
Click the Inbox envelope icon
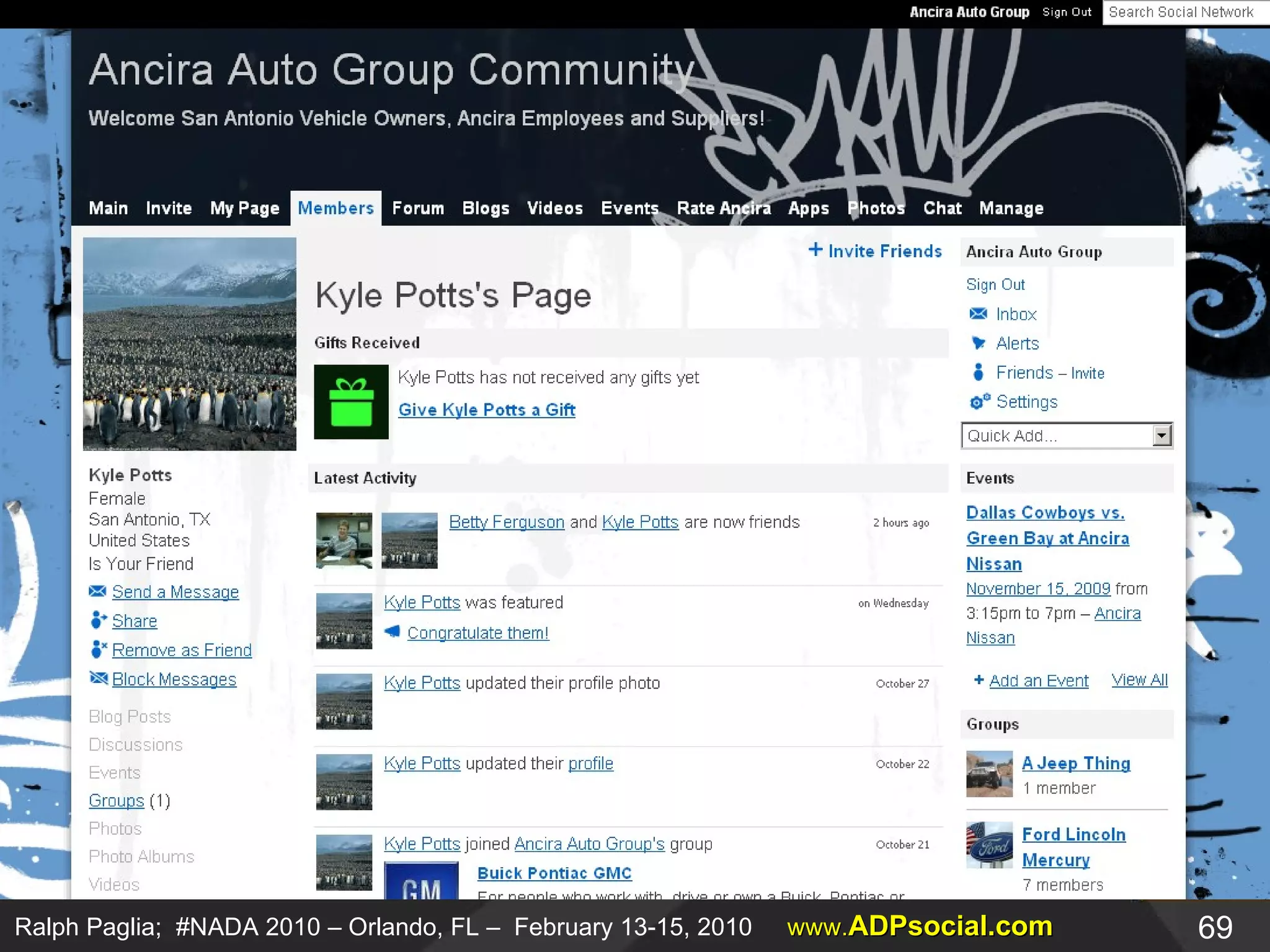click(x=978, y=314)
